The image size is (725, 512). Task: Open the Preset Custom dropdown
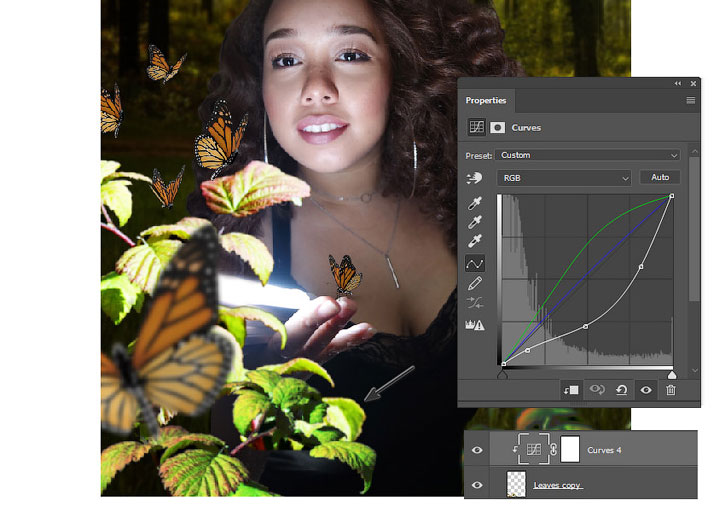coord(588,155)
